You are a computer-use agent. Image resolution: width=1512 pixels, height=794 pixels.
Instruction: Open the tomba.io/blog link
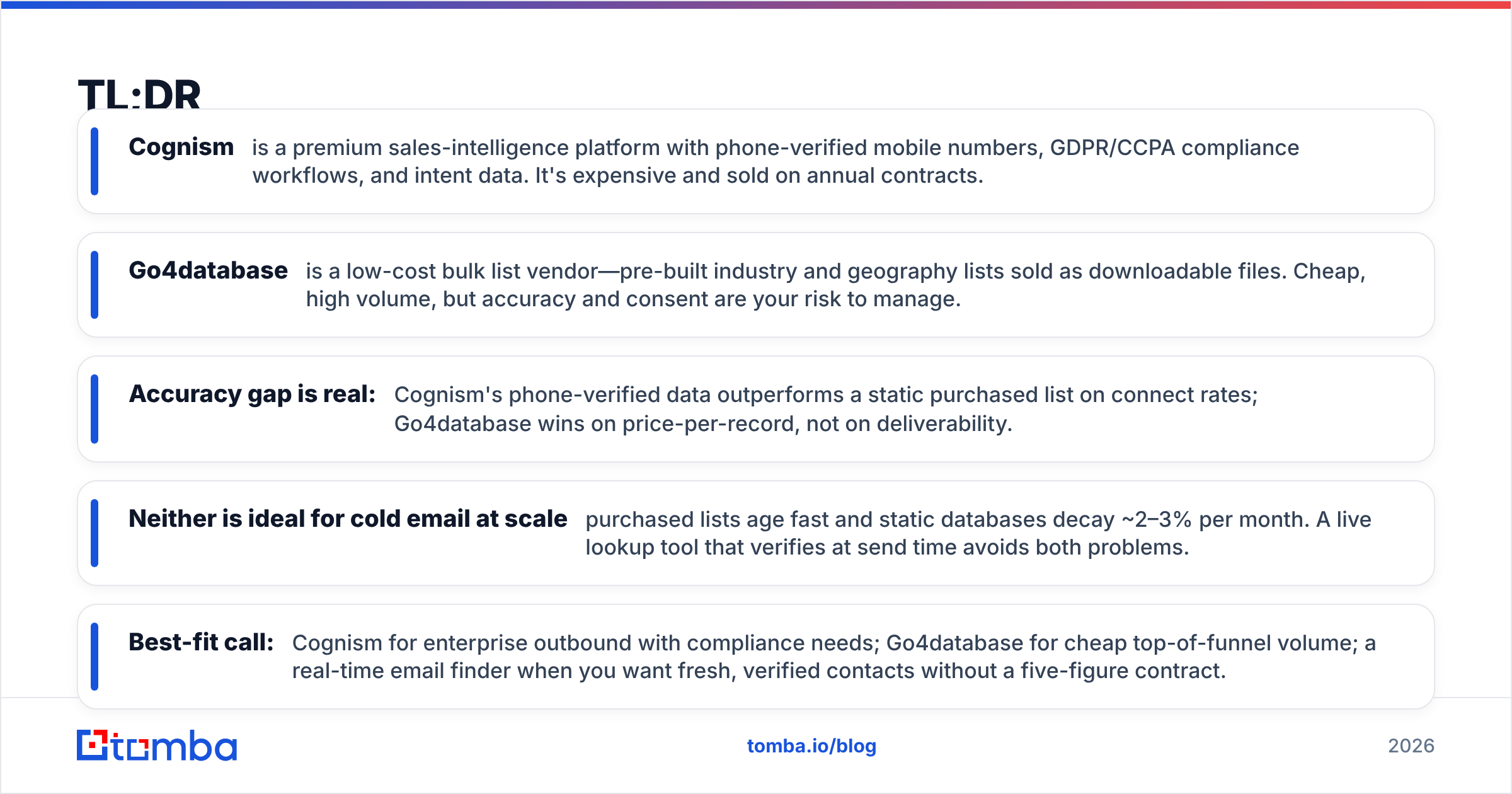(x=811, y=746)
